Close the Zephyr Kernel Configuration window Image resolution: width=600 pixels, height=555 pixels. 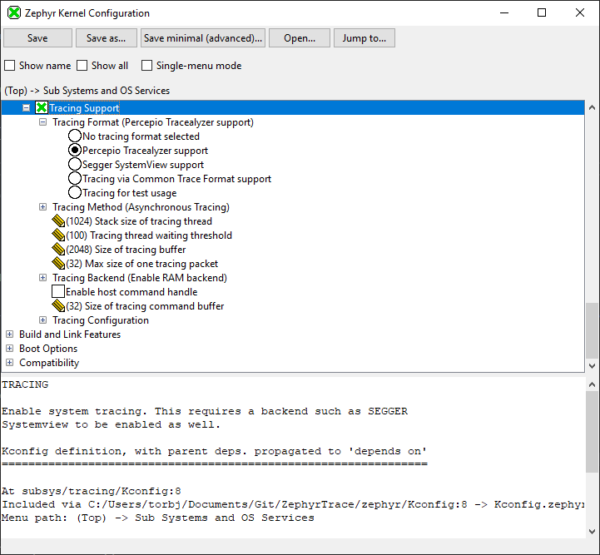580,13
